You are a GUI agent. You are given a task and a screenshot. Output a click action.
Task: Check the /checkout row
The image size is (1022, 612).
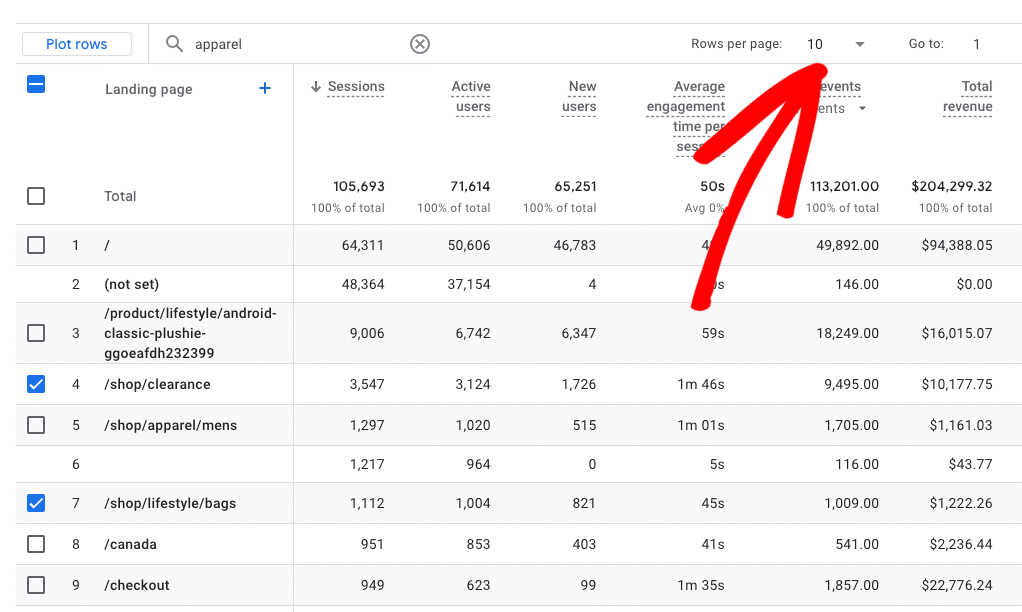click(36, 585)
